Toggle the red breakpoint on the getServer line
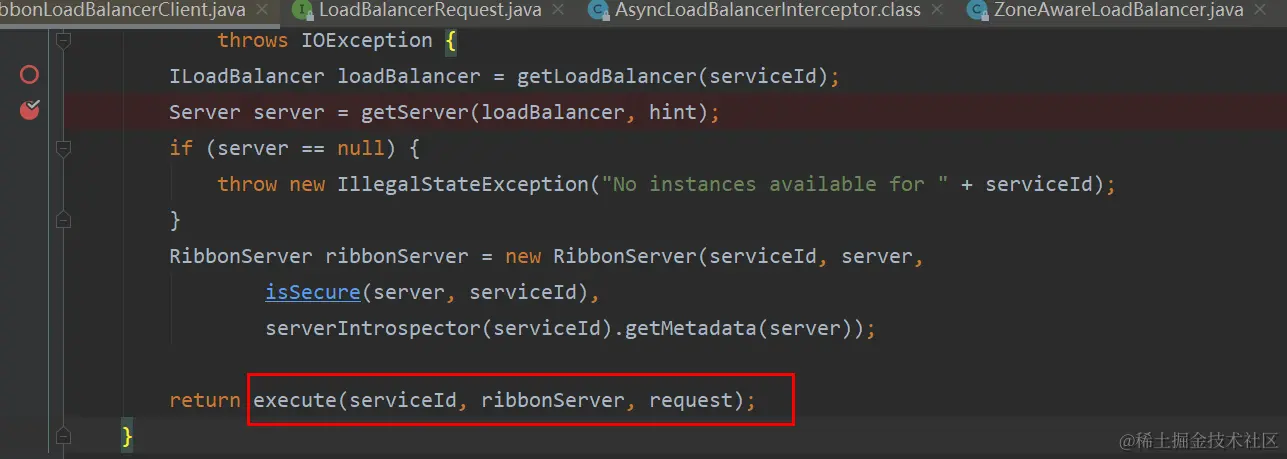The height and width of the screenshot is (459, 1287). click(29, 109)
